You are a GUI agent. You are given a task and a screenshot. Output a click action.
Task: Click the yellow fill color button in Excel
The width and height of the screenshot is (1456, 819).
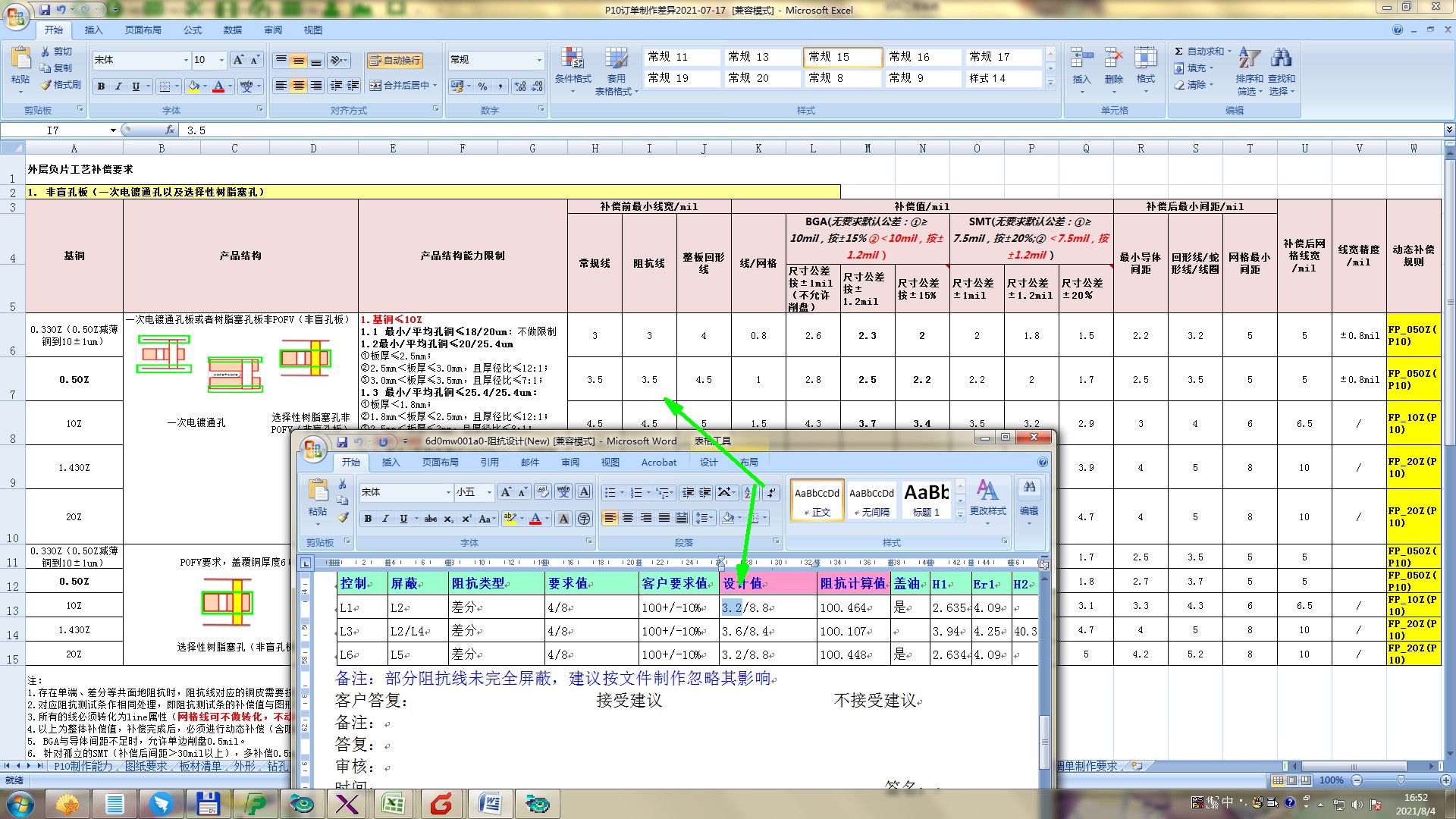(193, 86)
